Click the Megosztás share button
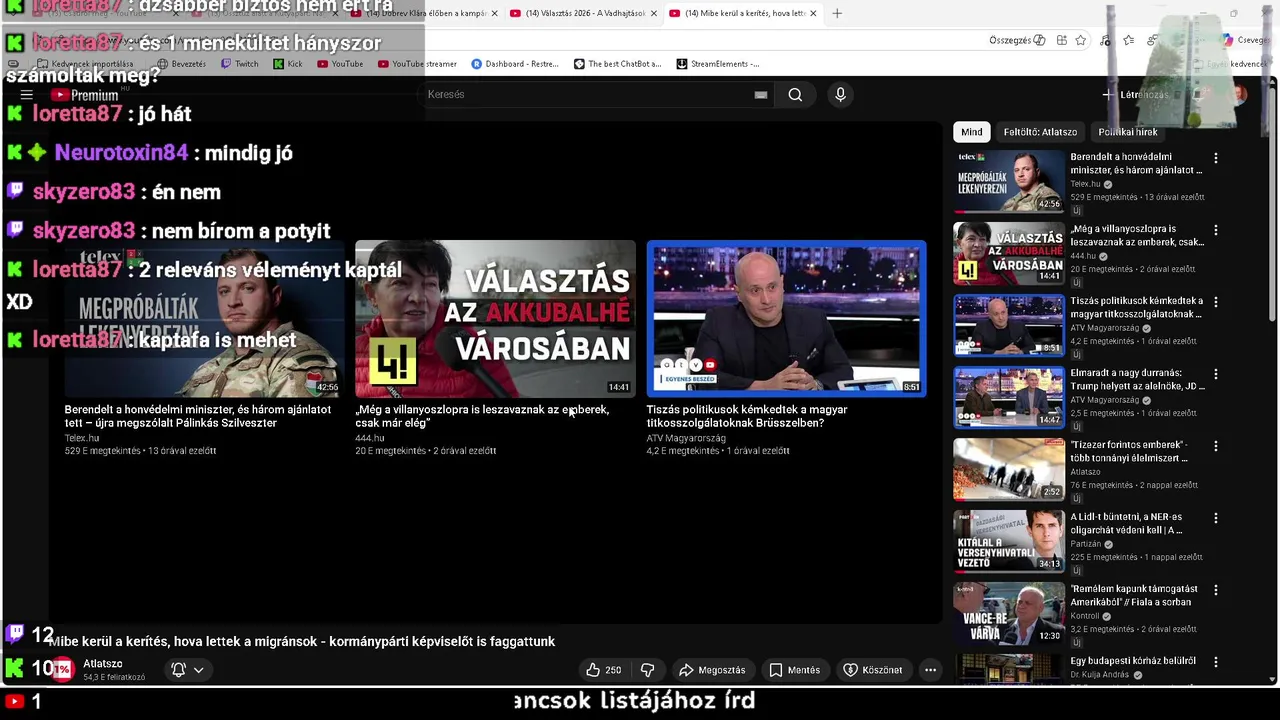The width and height of the screenshot is (1280, 720). pos(712,670)
